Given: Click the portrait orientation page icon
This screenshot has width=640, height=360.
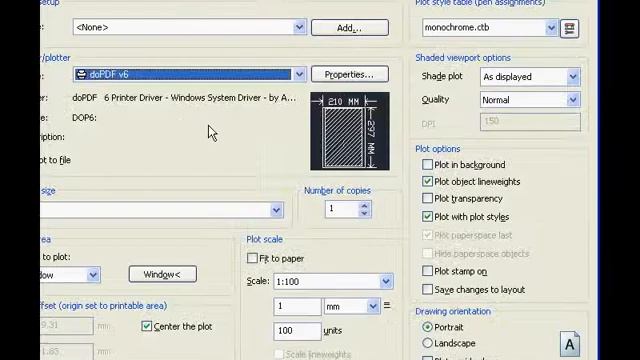Looking at the screenshot, I should pyautogui.click(x=570, y=344).
